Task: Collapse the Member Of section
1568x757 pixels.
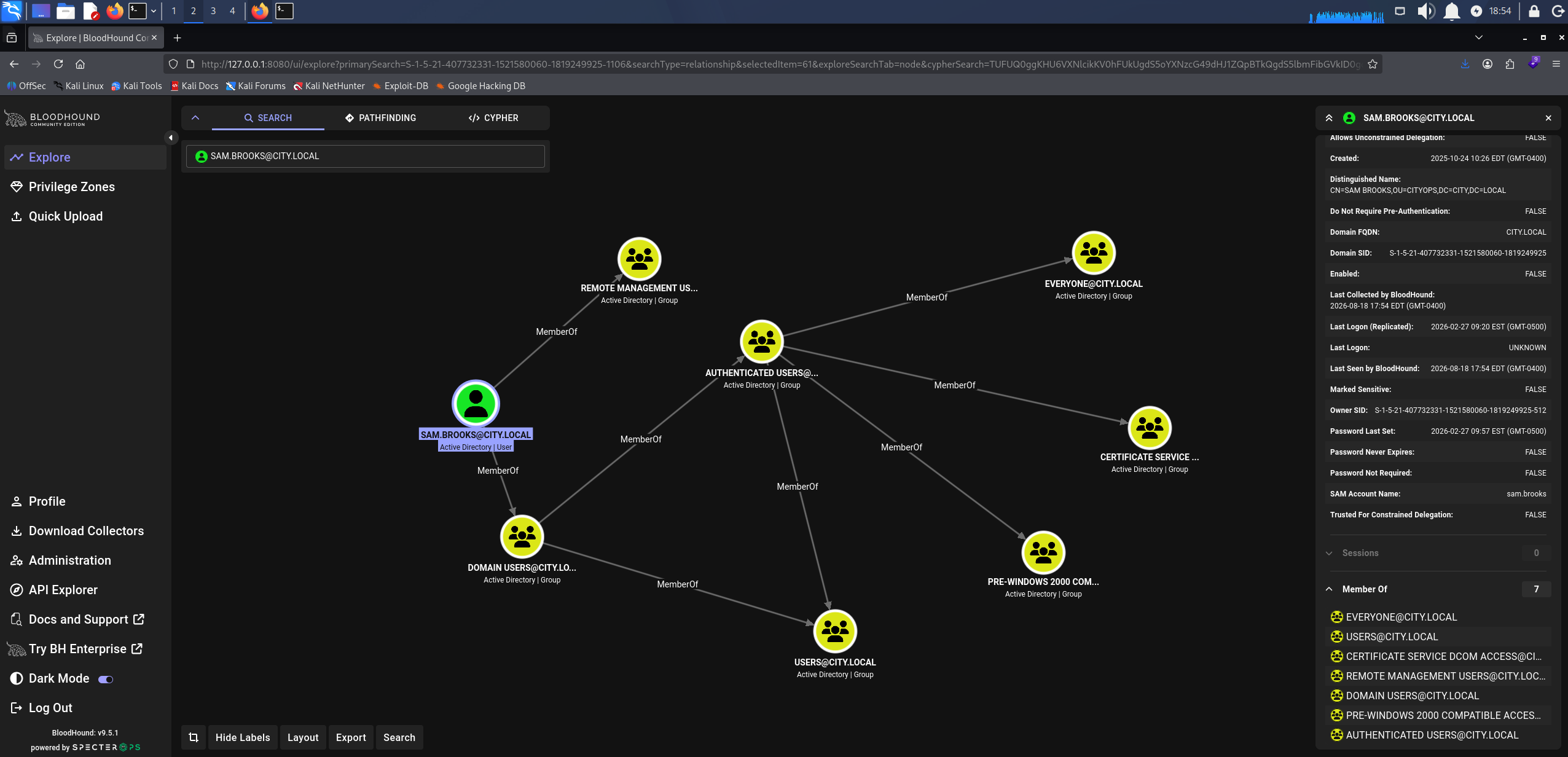Action: pos(1329,589)
